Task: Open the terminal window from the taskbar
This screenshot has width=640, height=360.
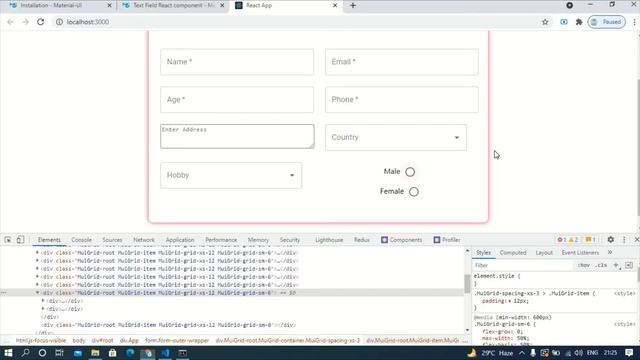Action: [182, 353]
